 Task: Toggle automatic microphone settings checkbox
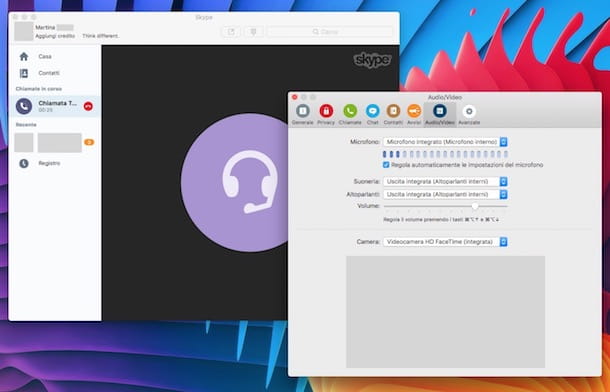(386, 165)
